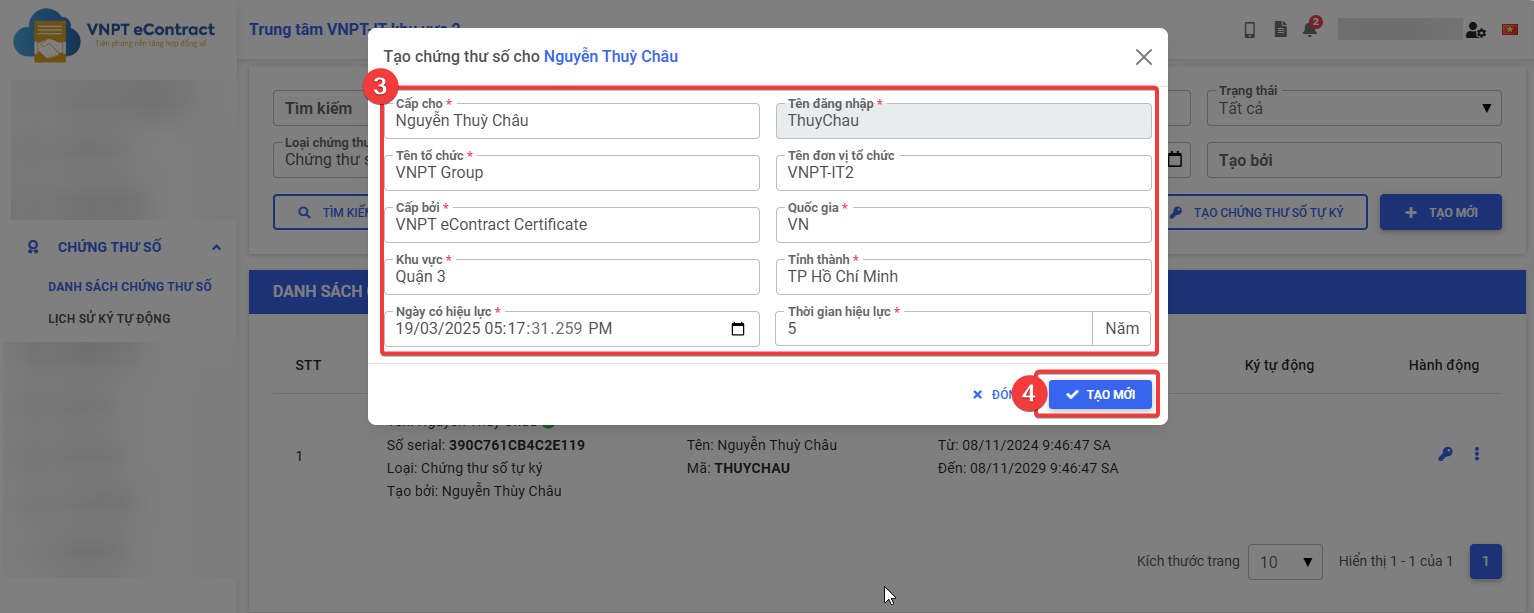Click the Nguyễn Thuỳ Châu name in dialog title
1534x613 pixels.
click(611, 57)
